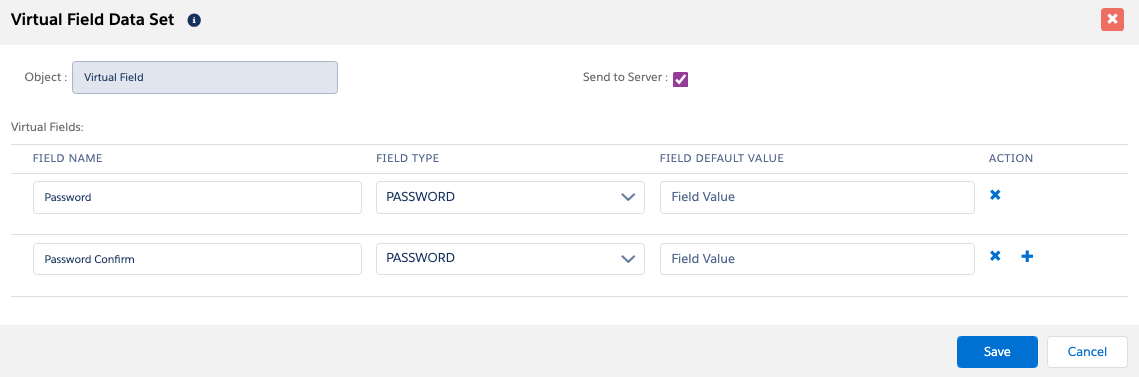
Task: Delete the Password virtual field row
Action: coord(995,195)
